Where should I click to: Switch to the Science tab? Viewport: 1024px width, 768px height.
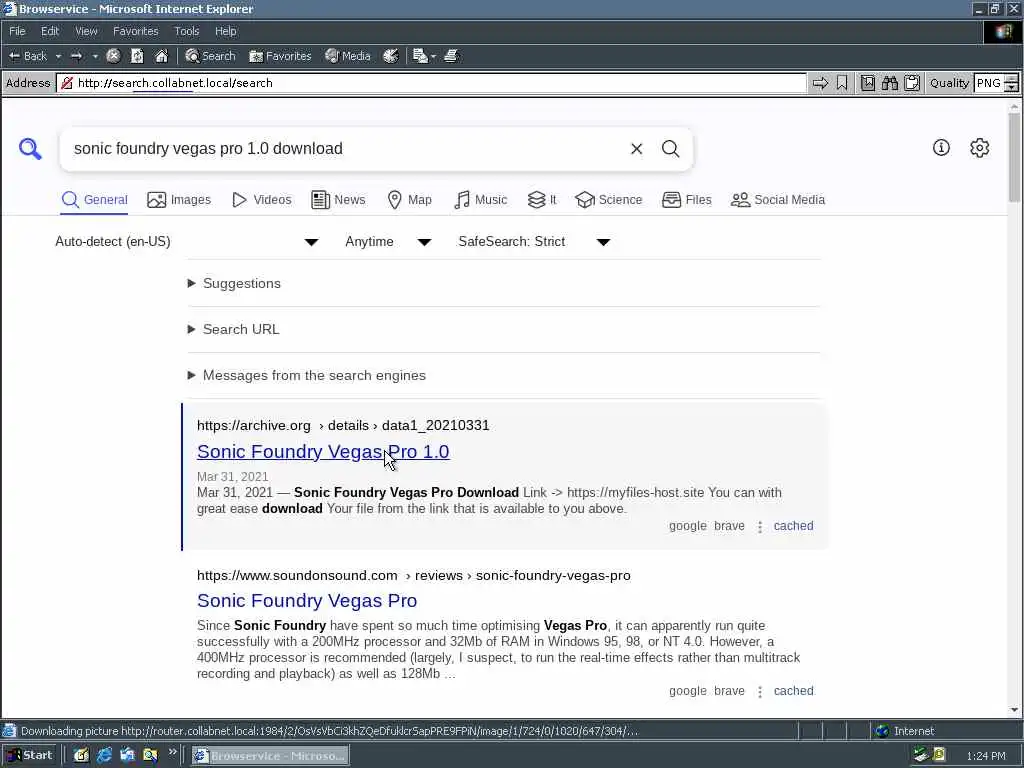tap(609, 200)
